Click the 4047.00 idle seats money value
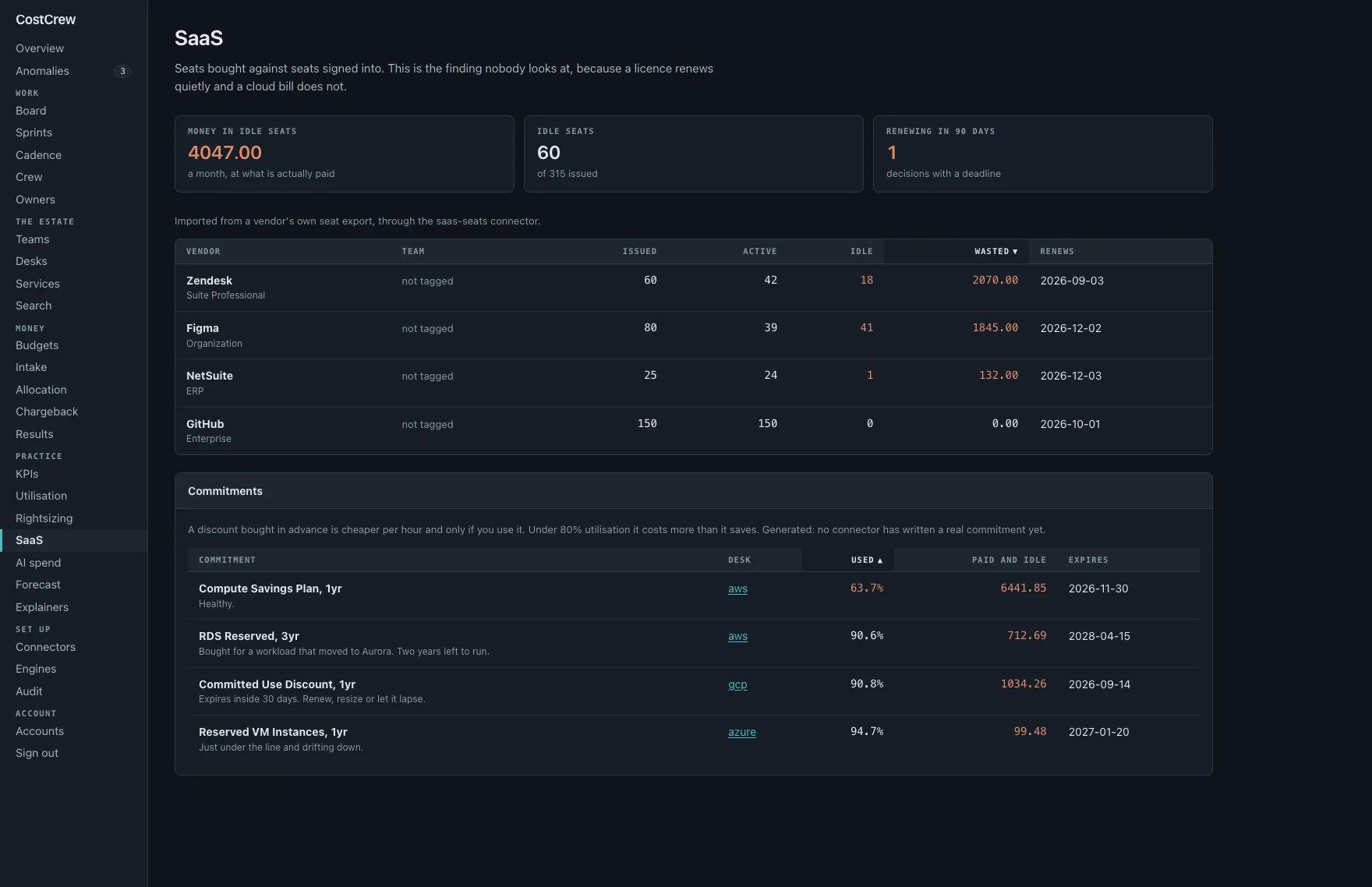The image size is (1372, 887). [x=225, y=153]
